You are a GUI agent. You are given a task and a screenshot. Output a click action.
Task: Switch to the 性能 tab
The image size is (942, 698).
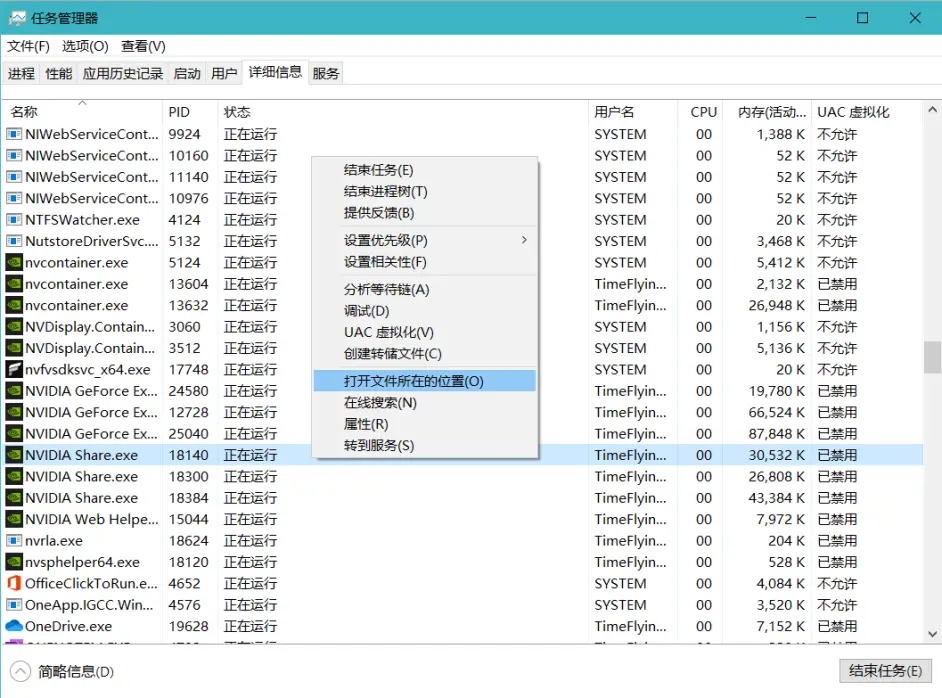point(57,72)
